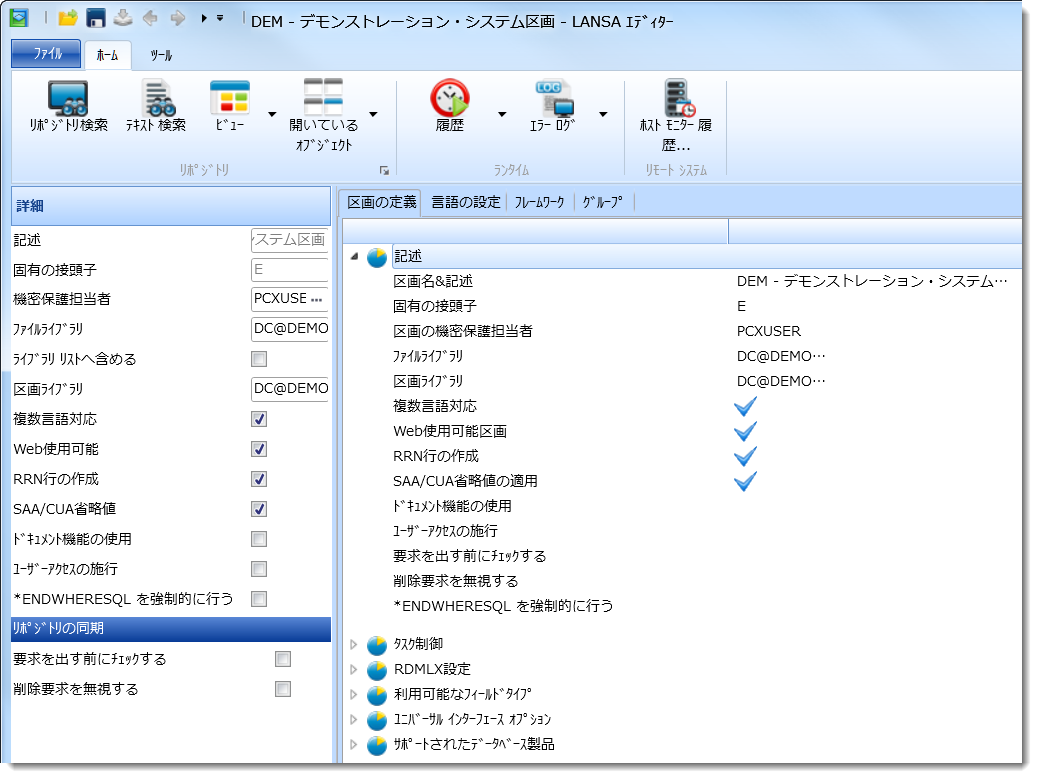Click the リポジトリの同期 section header
Screen dimensions: 1037x778
171,629
